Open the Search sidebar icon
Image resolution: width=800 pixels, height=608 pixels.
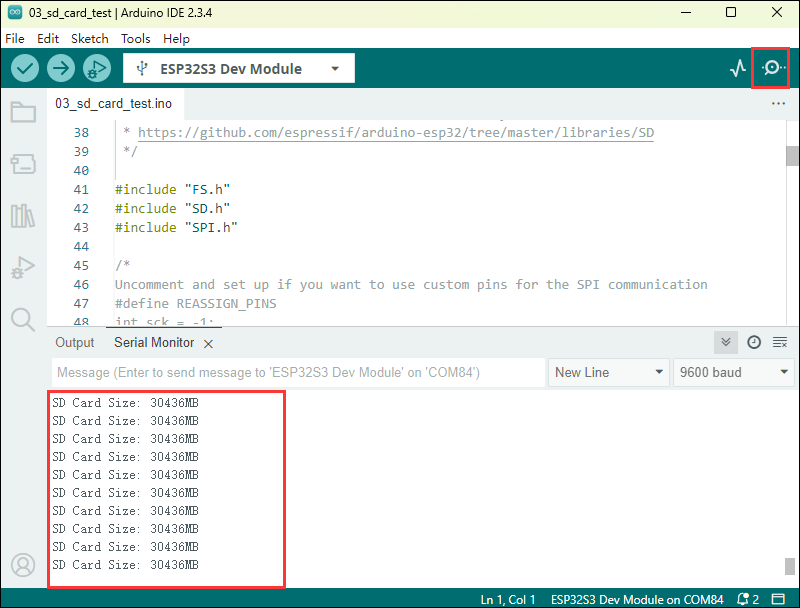point(23,320)
